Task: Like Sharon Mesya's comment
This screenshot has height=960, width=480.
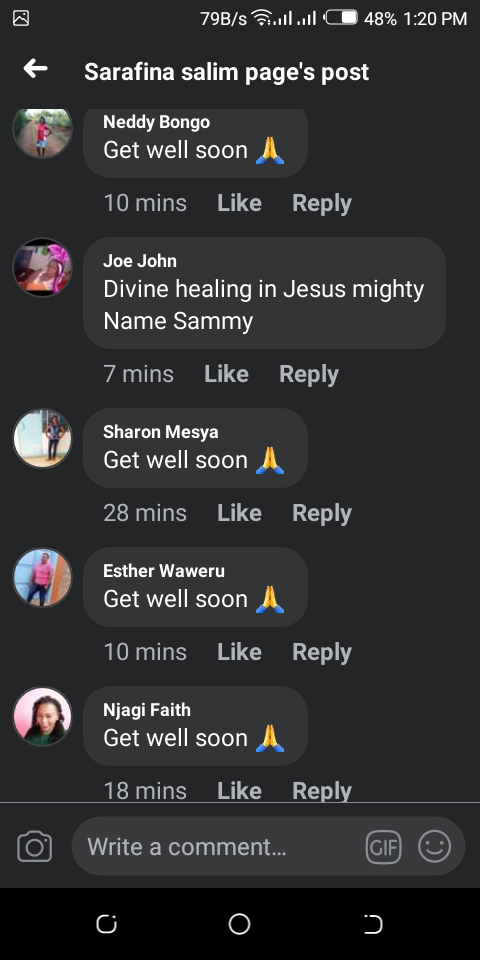Action: (239, 513)
